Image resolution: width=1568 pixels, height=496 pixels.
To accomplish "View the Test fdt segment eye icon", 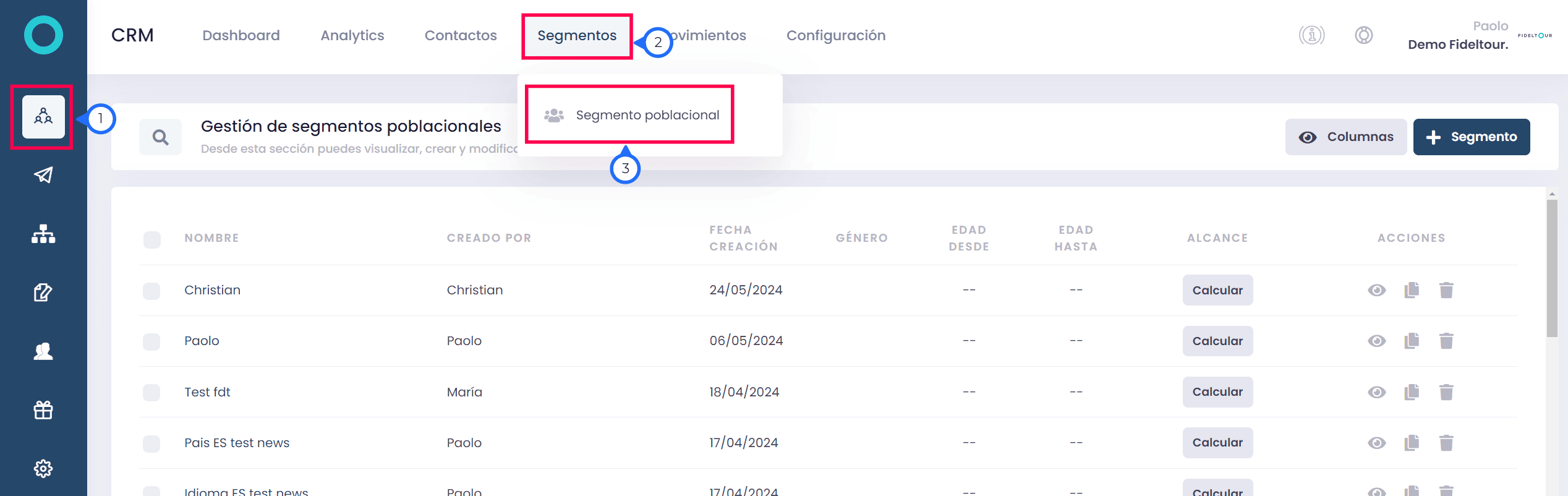I will [1377, 392].
